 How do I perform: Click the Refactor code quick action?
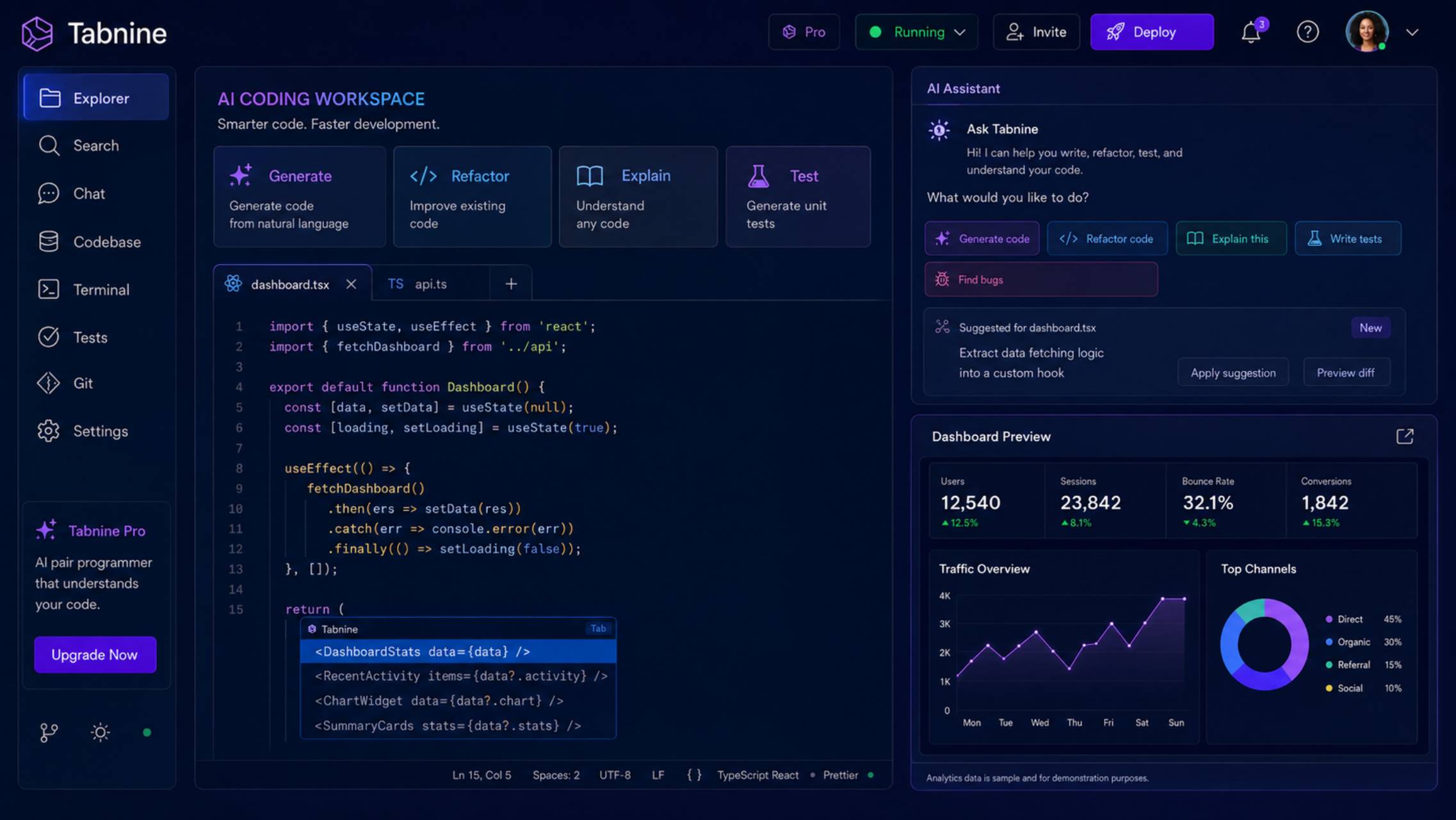tap(1107, 238)
